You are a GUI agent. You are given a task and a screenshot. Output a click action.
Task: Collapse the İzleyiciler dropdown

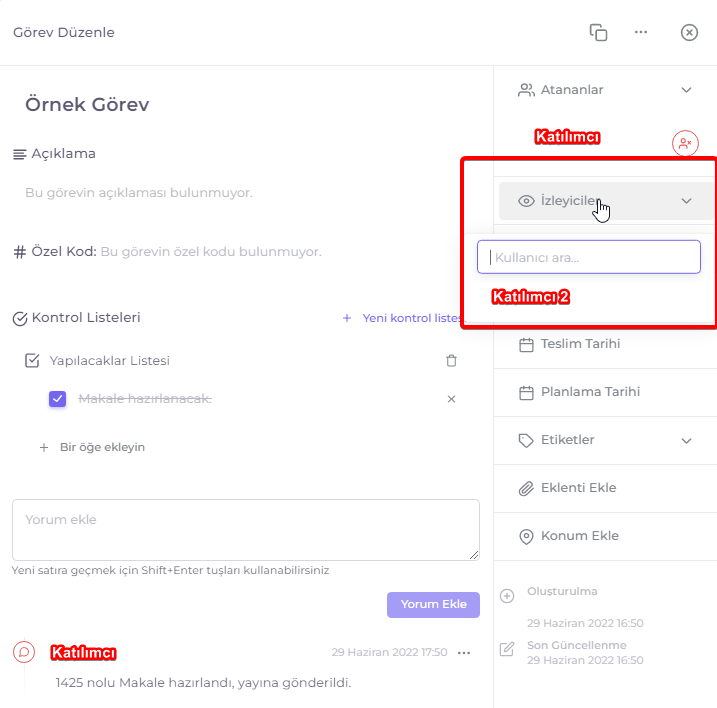pos(686,201)
